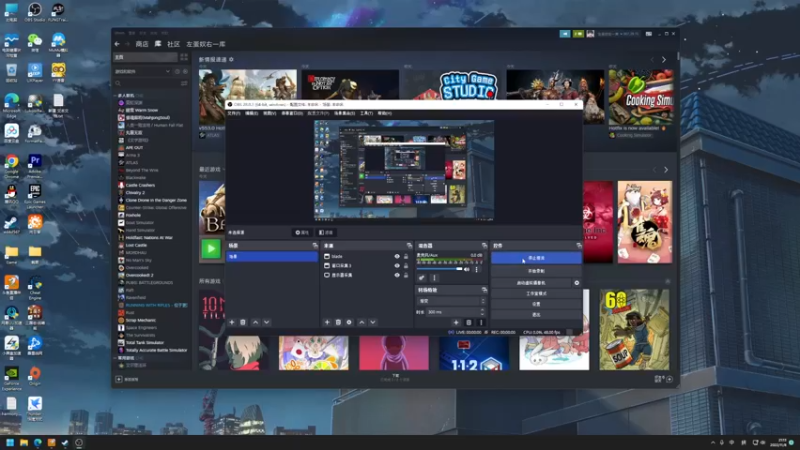Click Steam icon in taskbar

click(x=65, y=442)
